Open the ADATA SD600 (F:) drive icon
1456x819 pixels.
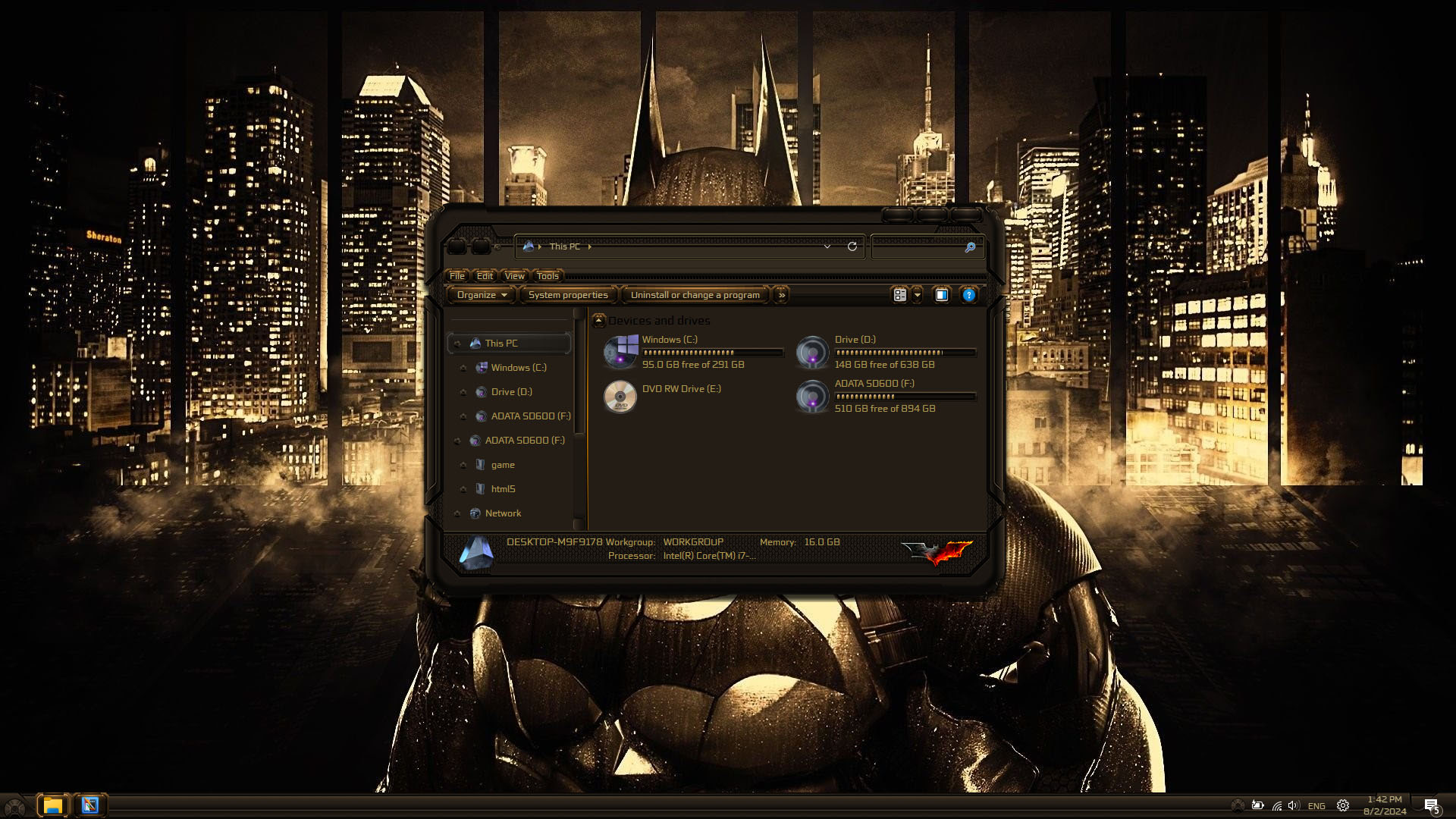(x=812, y=396)
